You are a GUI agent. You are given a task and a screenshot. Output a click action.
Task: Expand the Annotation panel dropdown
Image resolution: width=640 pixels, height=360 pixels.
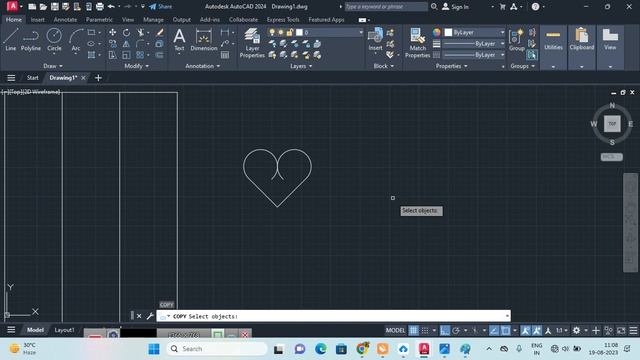pyautogui.click(x=203, y=66)
